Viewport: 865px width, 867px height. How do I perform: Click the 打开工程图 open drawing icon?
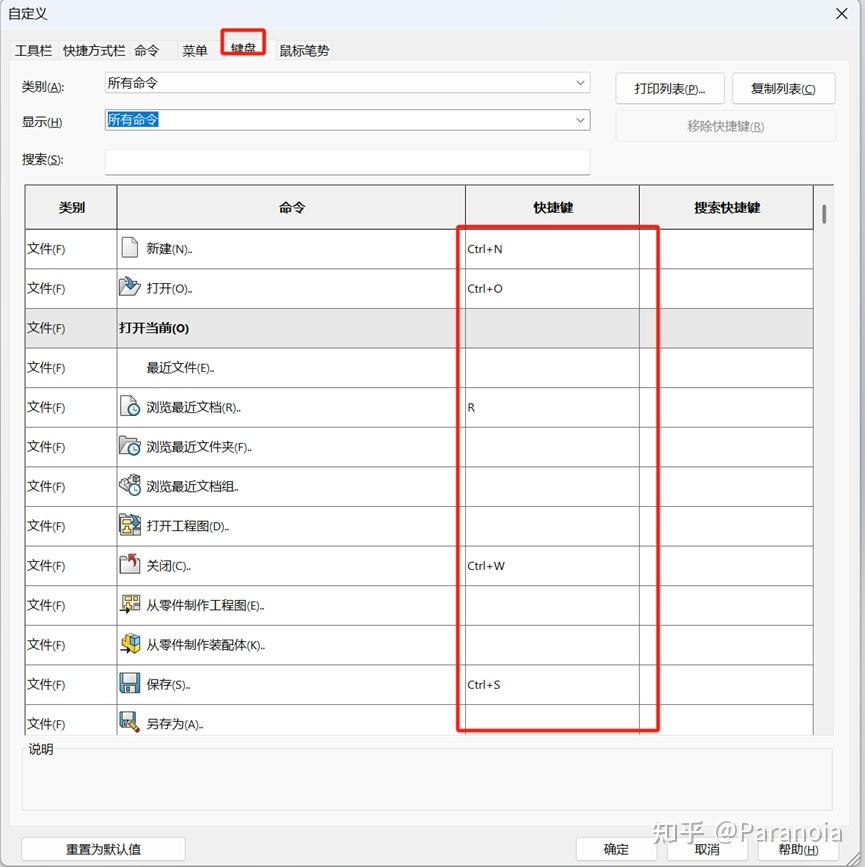tap(129, 525)
